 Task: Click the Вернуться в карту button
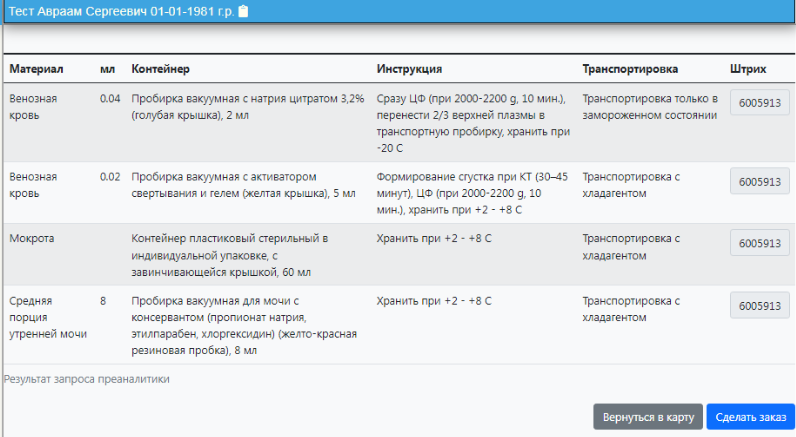[x=647, y=417]
